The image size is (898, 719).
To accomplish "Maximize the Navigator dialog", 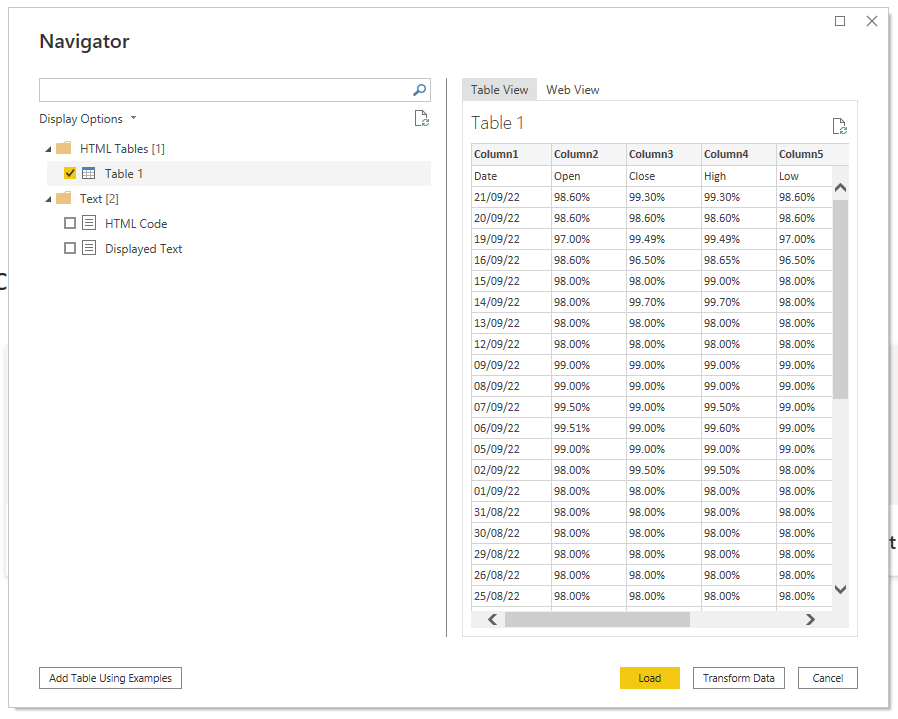I will click(840, 21).
